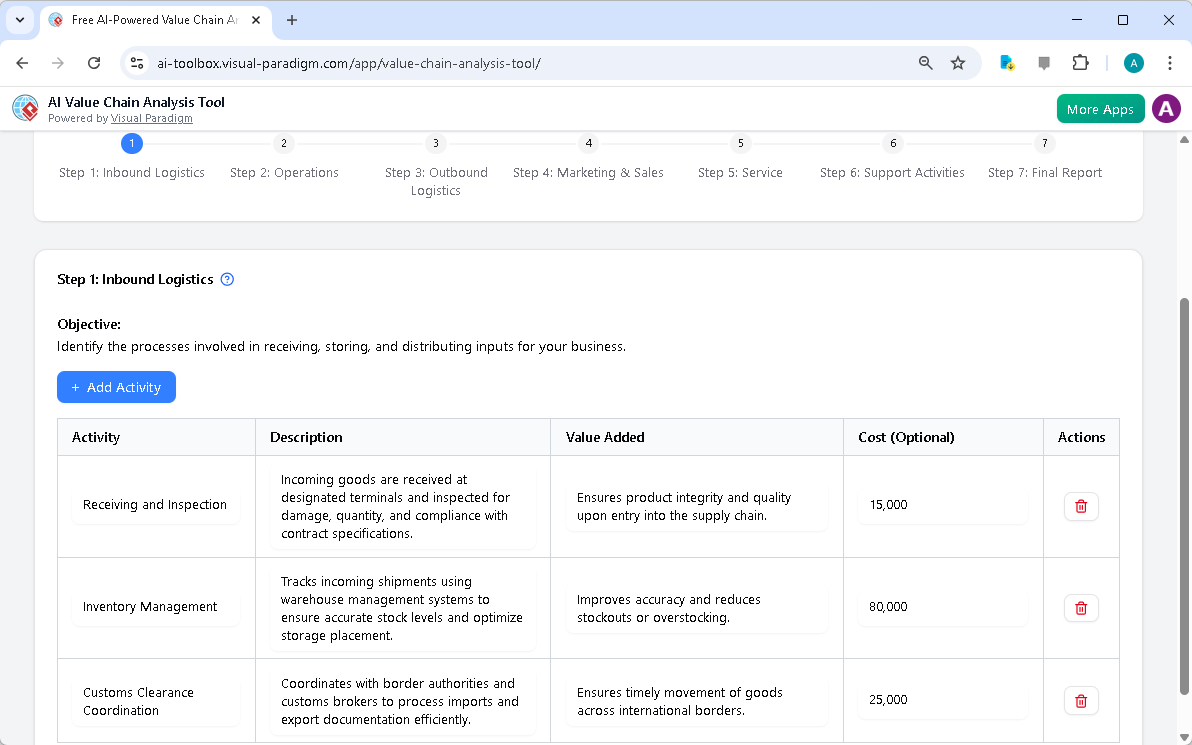Image resolution: width=1192 pixels, height=745 pixels.
Task: Reload the current page
Action: [x=93, y=62]
